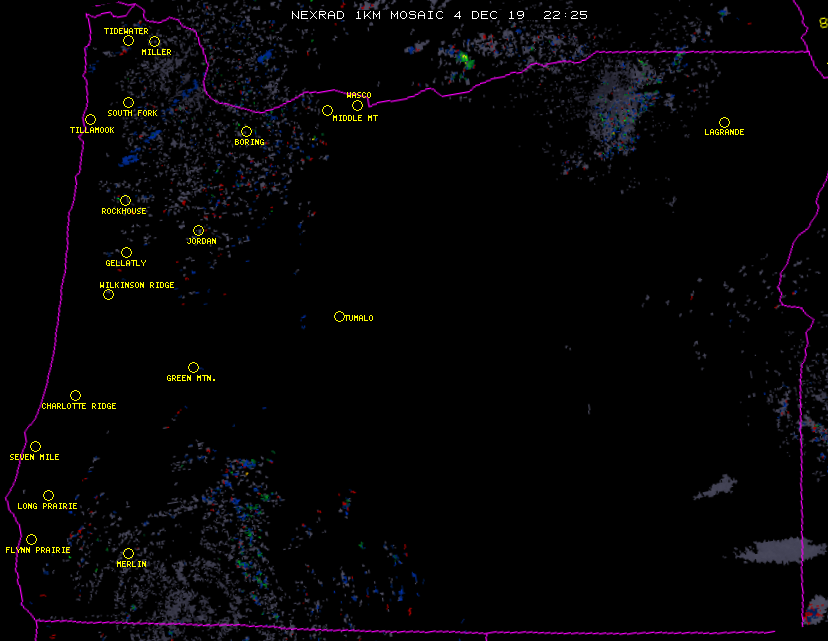The image size is (828, 641).
Task: Click the Middle Mt station circle marker
Action: point(327,110)
